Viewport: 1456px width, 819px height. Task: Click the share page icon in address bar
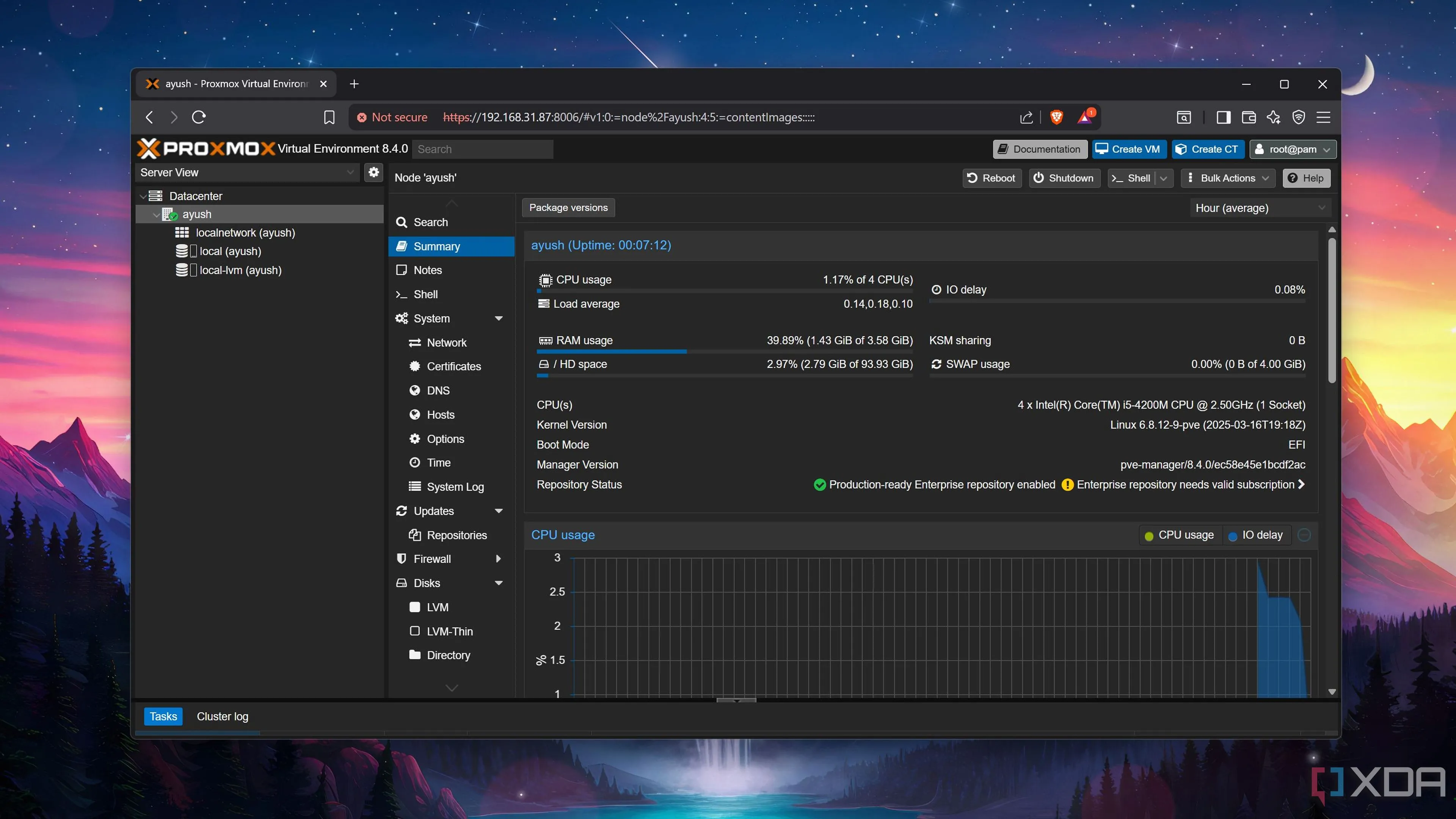[x=1026, y=117]
